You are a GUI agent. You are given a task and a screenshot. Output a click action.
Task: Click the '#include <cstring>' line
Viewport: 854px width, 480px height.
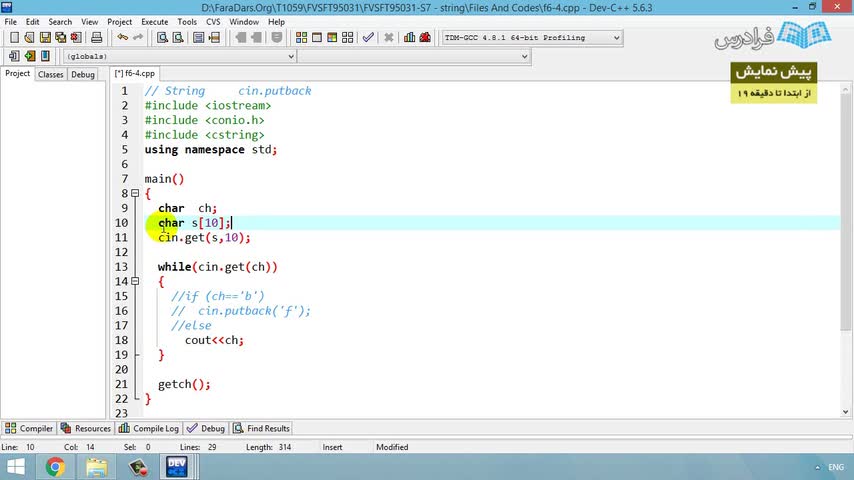[204, 135]
